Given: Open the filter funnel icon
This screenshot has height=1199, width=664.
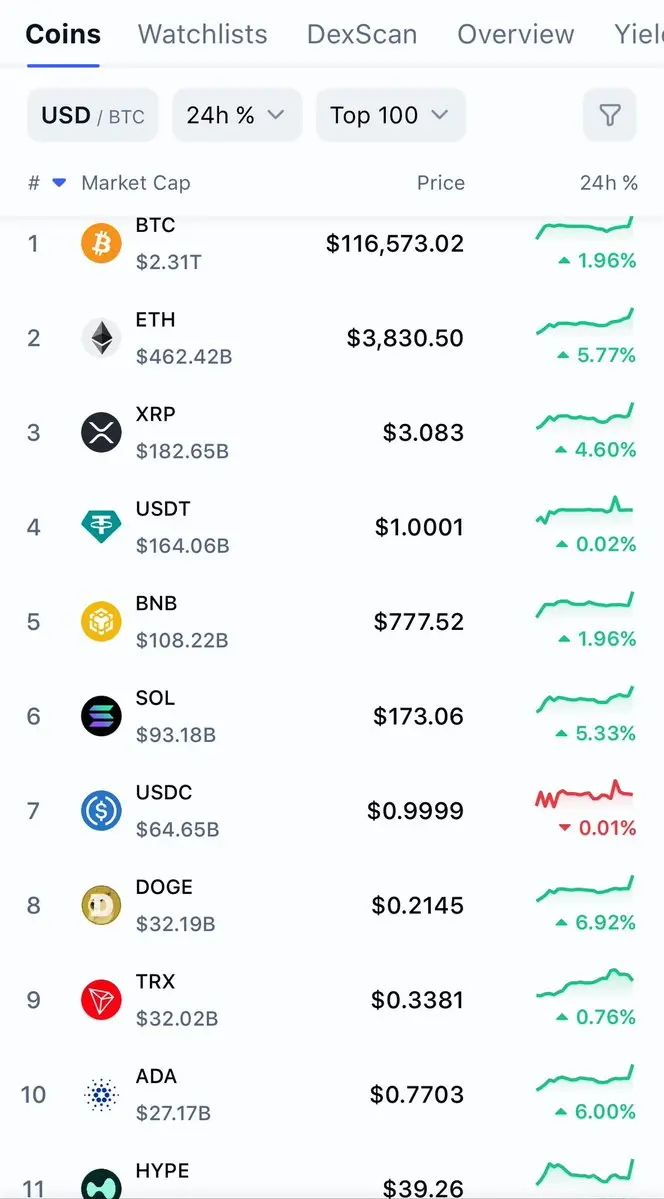Looking at the screenshot, I should pyautogui.click(x=609, y=115).
